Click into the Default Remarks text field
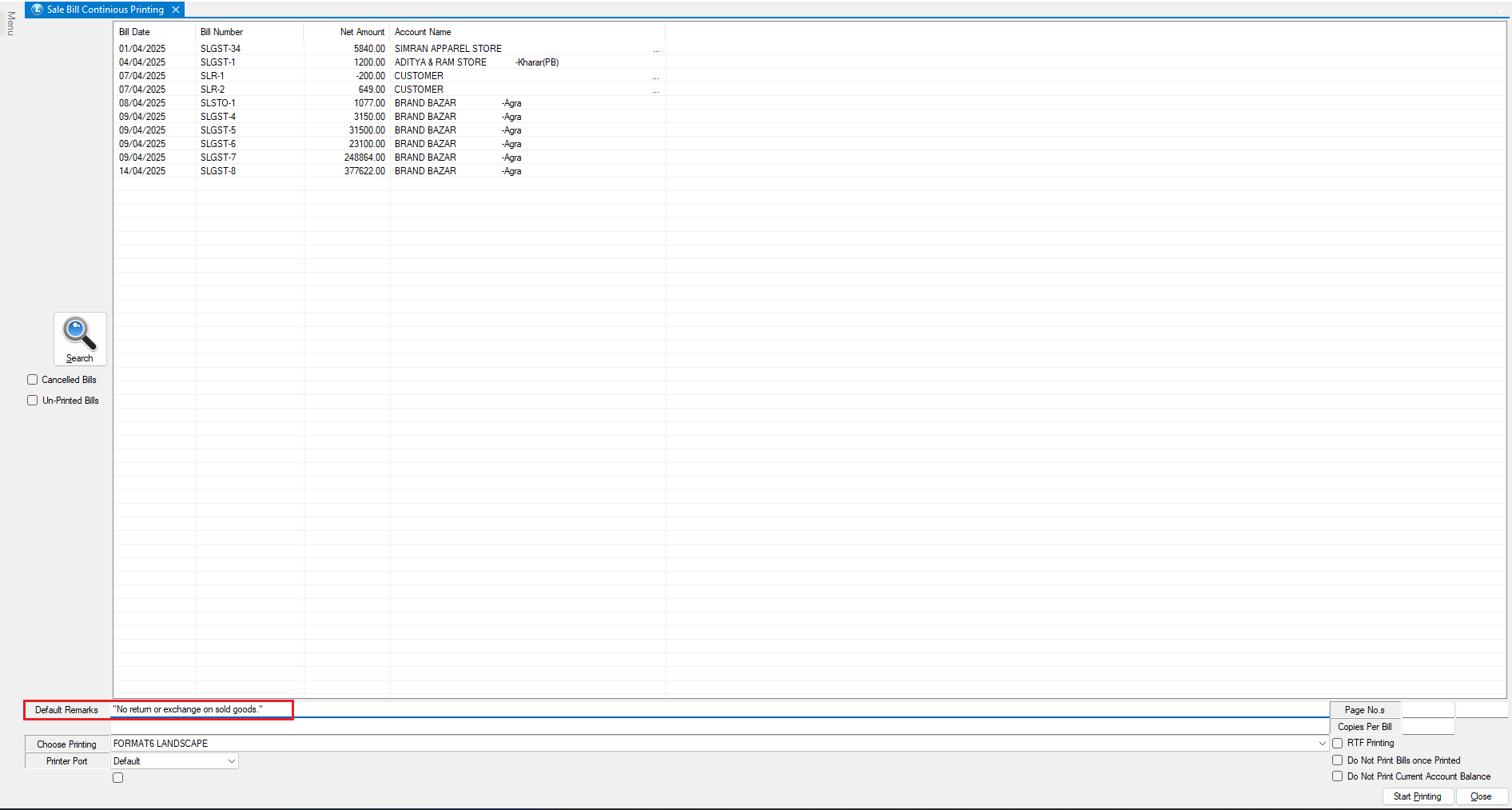This screenshot has height=810, width=1512. pyautogui.click(x=719, y=709)
